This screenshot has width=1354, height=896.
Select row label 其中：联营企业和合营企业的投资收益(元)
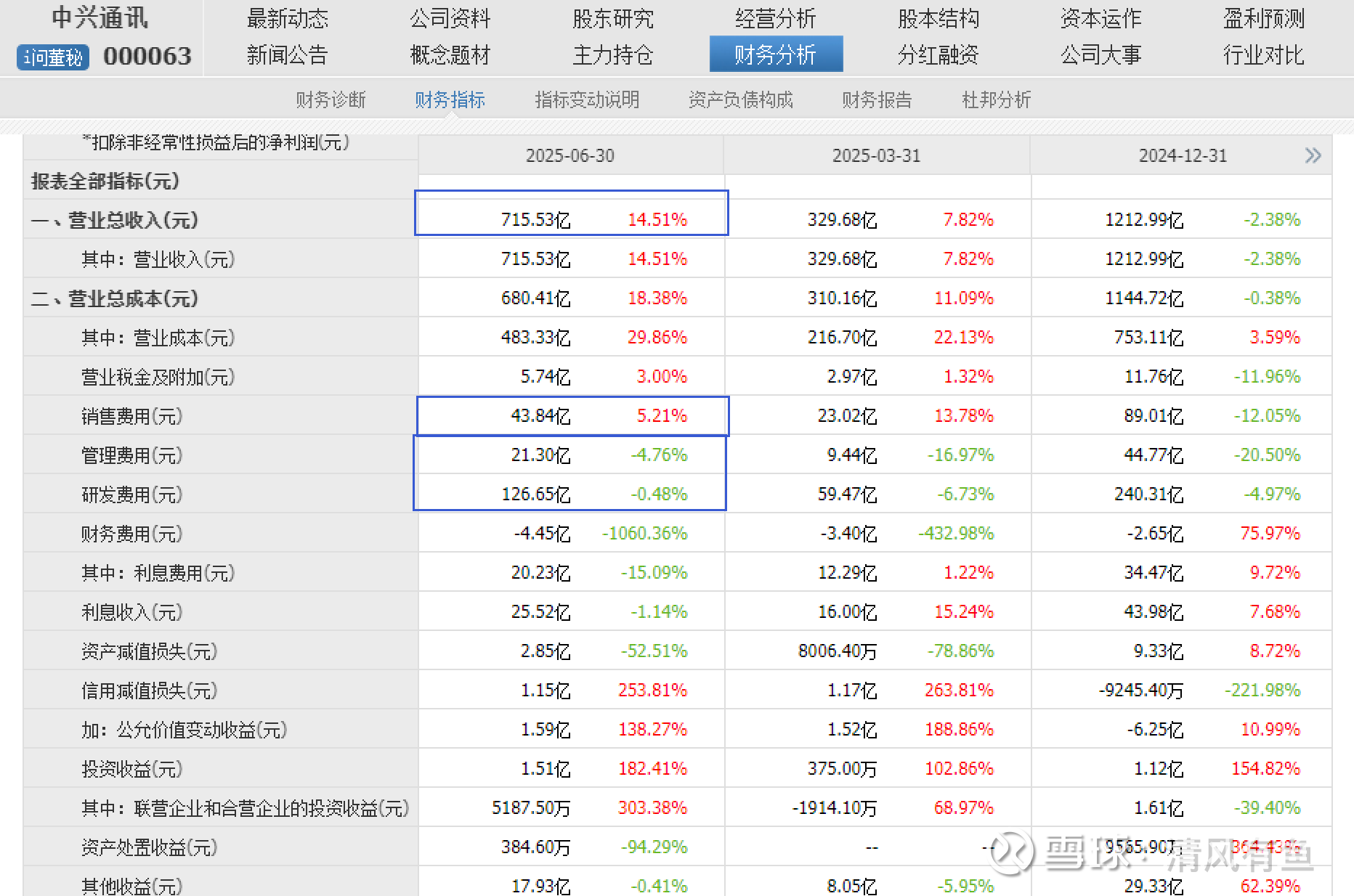point(246,808)
